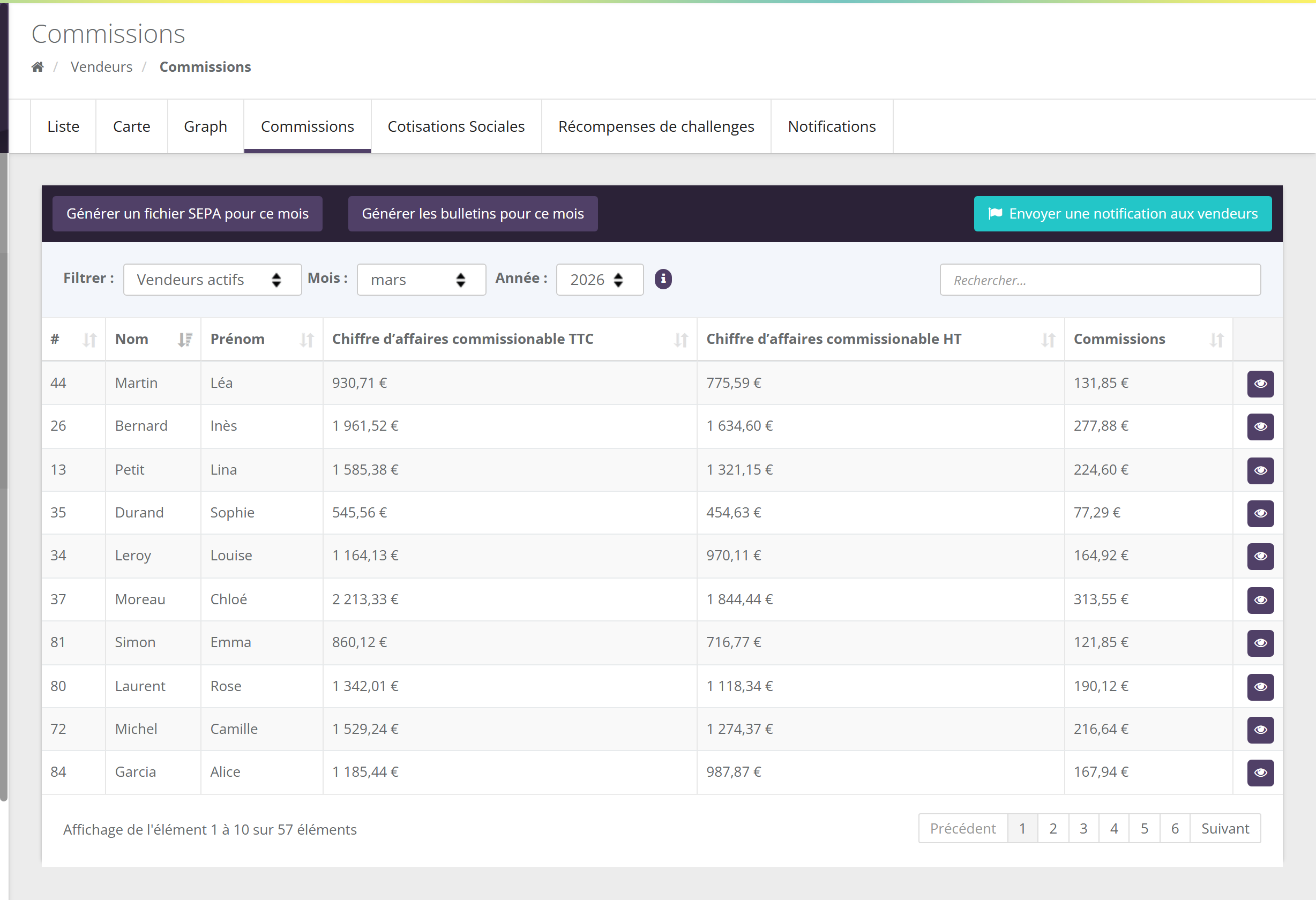
Task: Click the info icon next to Année
Action: click(663, 279)
